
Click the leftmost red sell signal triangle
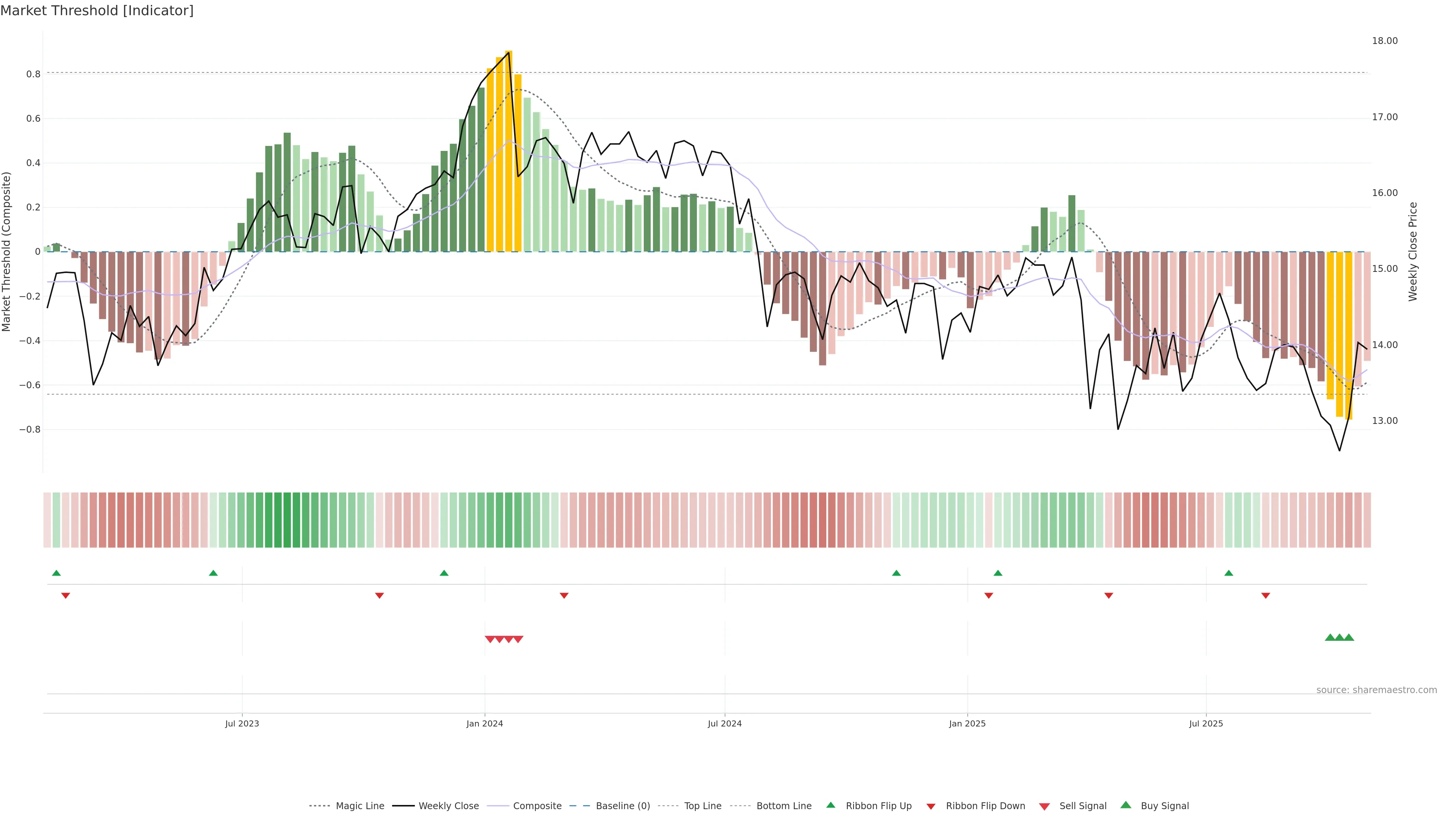(x=490, y=639)
